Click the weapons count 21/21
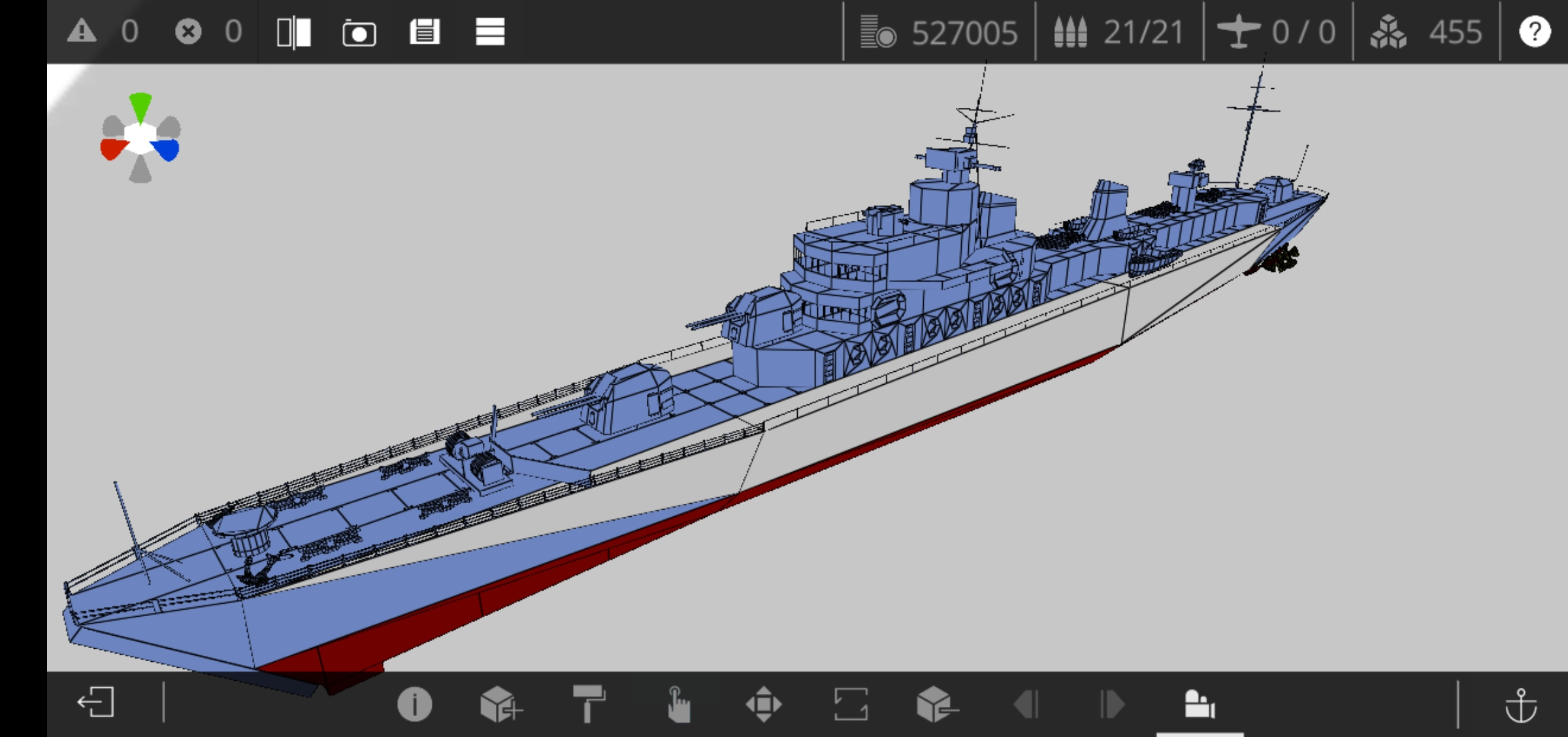 point(1143,31)
